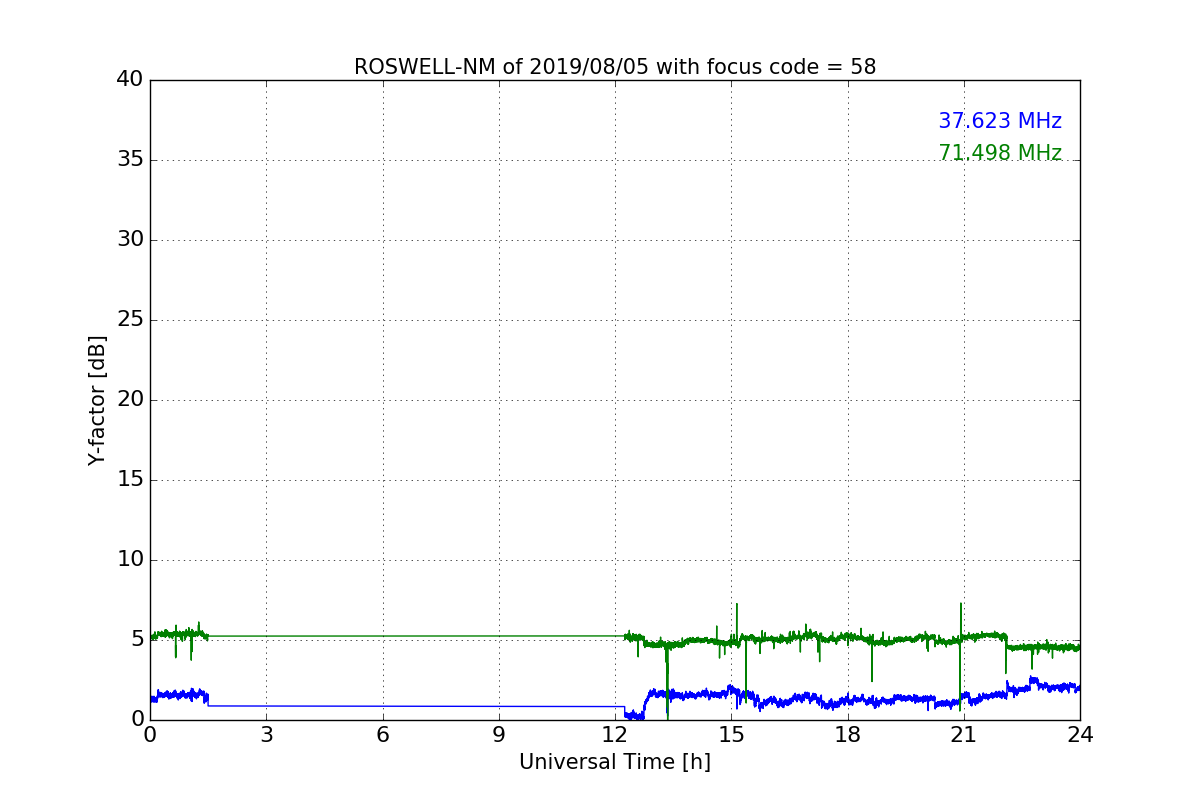This screenshot has width=1200, height=800.
Task: Click y-axis tick label 35
Action: (x=129, y=160)
